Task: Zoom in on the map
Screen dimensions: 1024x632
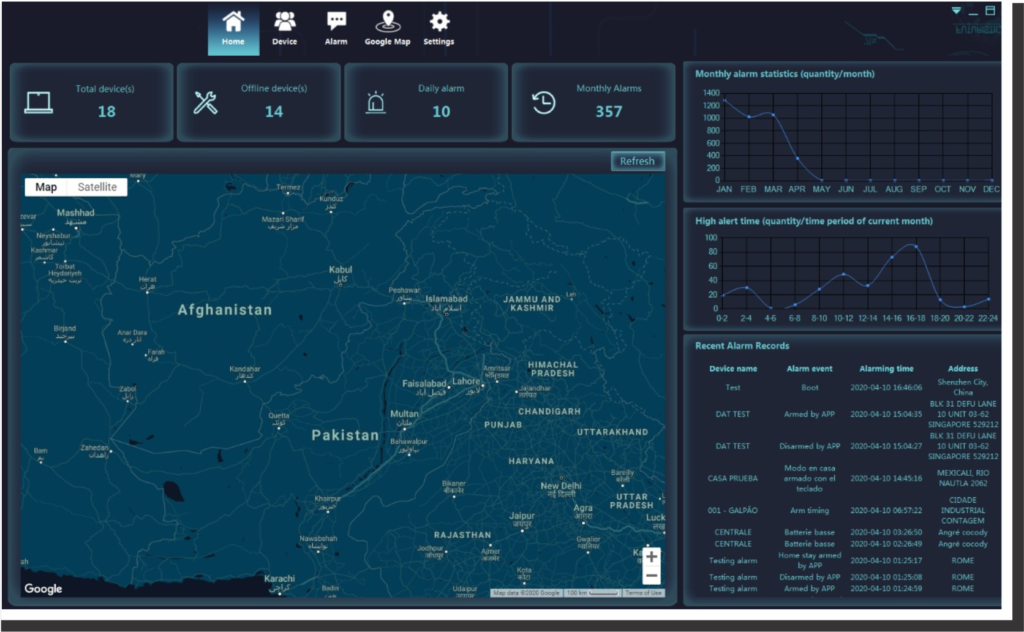Action: pos(651,557)
